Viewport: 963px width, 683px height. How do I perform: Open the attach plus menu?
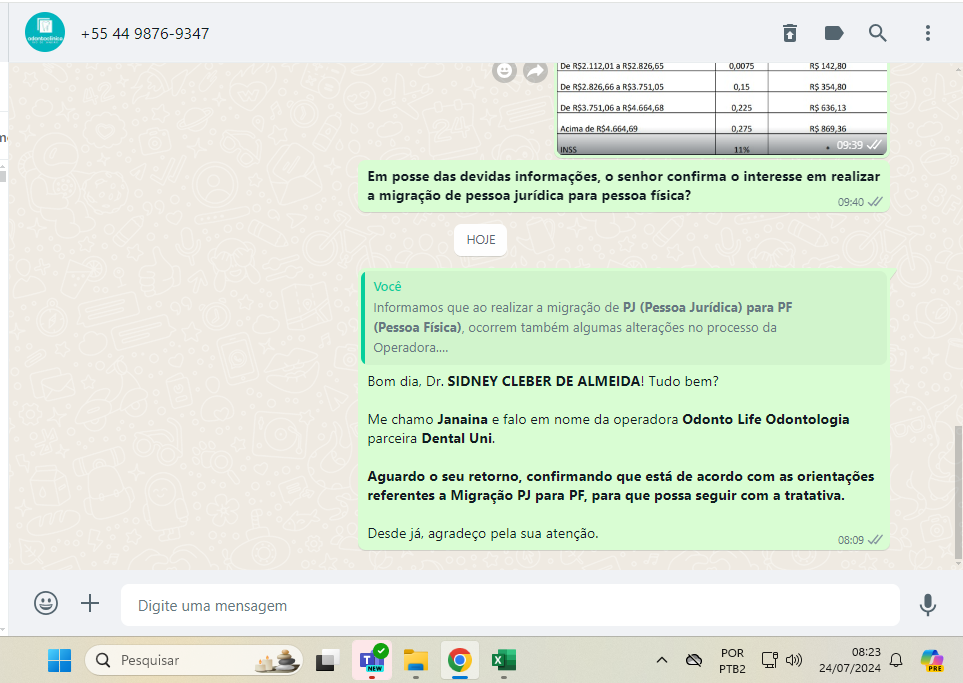click(90, 603)
